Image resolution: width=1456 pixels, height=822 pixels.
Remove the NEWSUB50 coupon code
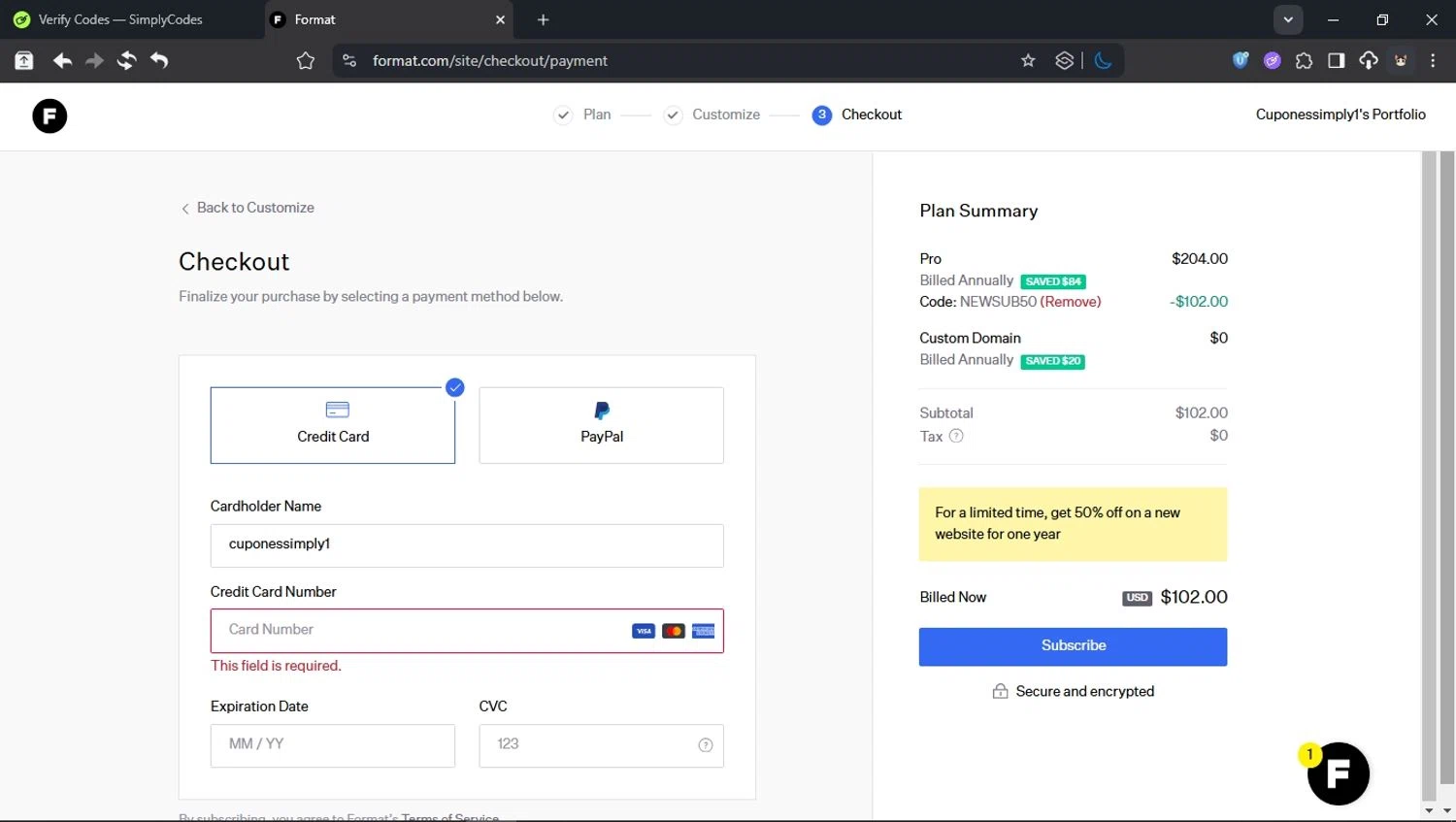pyautogui.click(x=1071, y=302)
